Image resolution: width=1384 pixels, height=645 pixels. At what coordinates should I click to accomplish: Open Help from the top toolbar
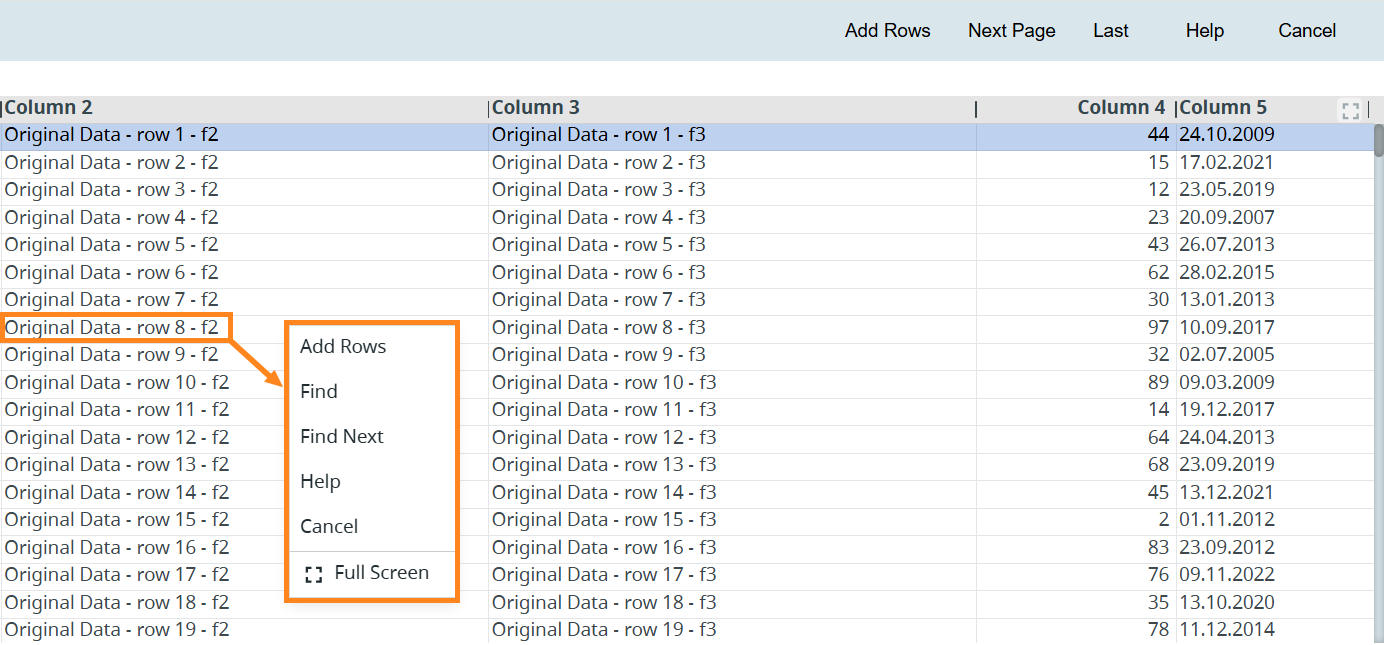click(x=1204, y=31)
